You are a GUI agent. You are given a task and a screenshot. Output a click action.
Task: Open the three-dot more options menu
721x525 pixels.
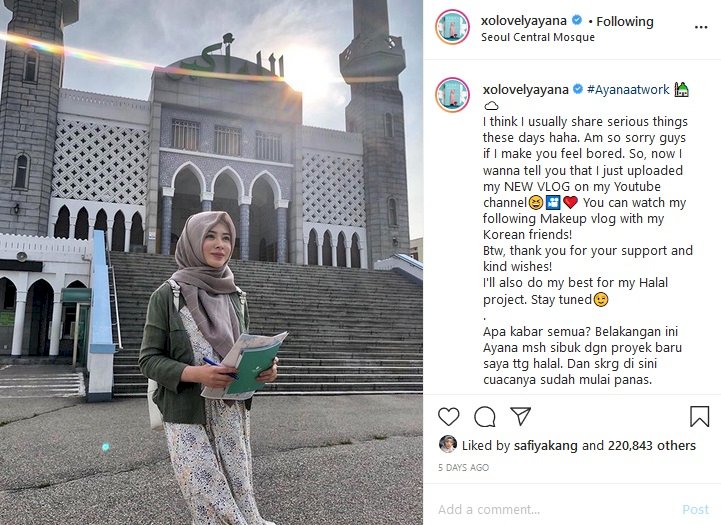coord(701,27)
